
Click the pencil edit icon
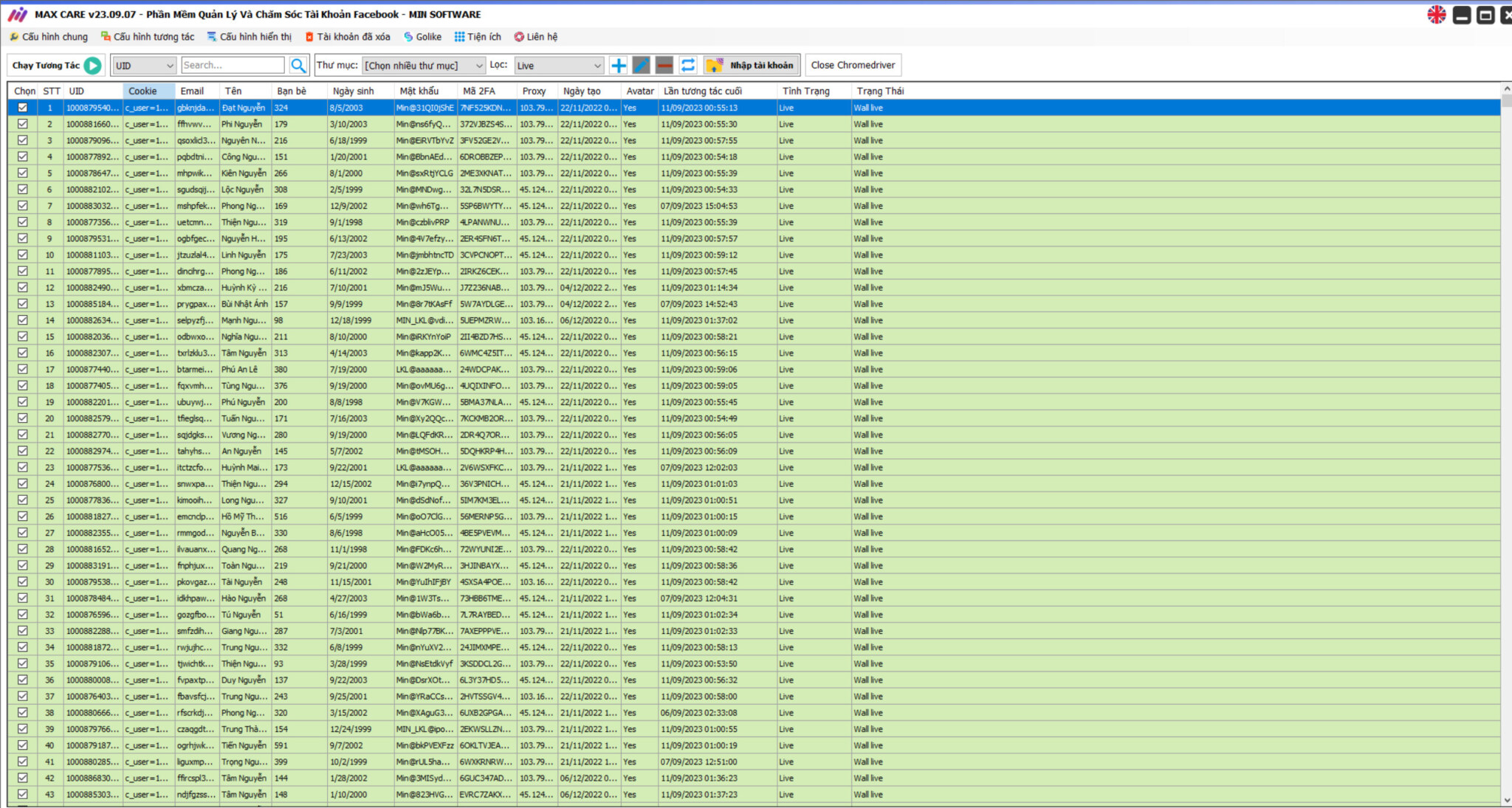pos(642,65)
